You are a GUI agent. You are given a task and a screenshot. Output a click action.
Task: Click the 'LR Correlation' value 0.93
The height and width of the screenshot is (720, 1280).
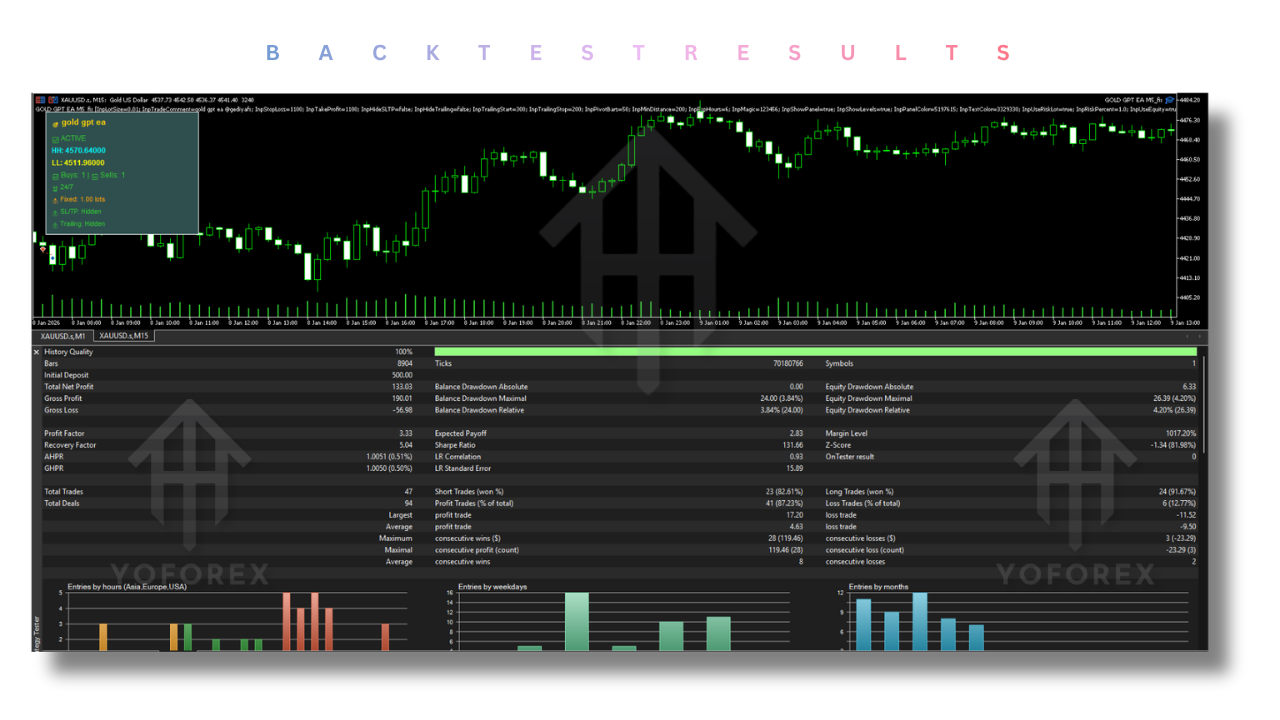[797, 457]
